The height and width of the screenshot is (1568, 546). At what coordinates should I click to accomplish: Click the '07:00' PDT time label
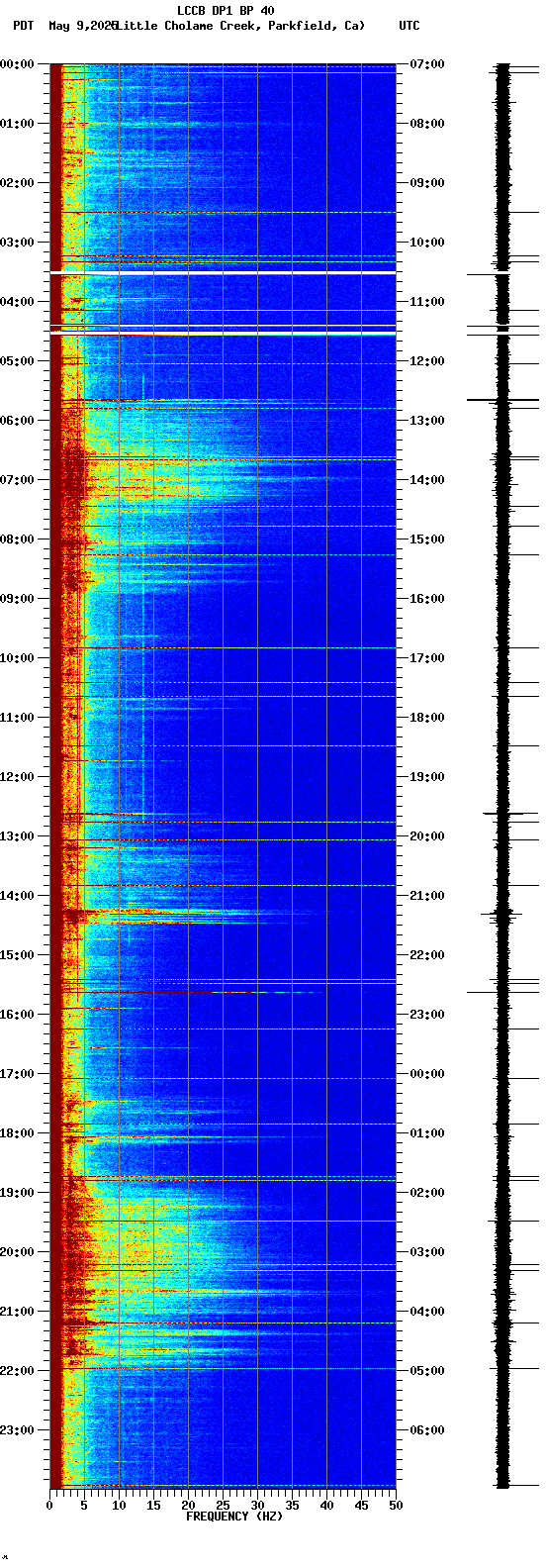[16, 480]
